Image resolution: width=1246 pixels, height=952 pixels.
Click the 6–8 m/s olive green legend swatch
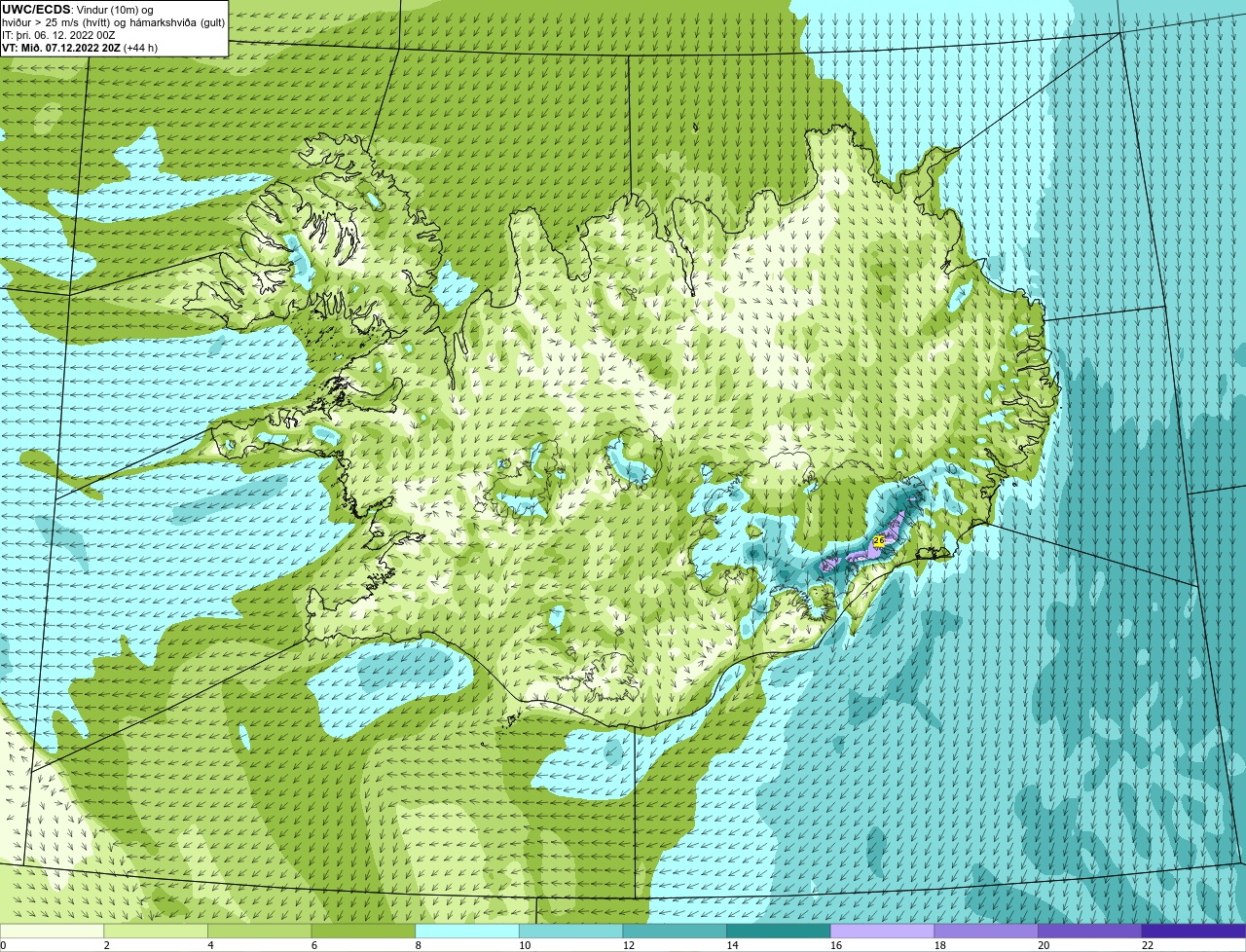[x=363, y=931]
